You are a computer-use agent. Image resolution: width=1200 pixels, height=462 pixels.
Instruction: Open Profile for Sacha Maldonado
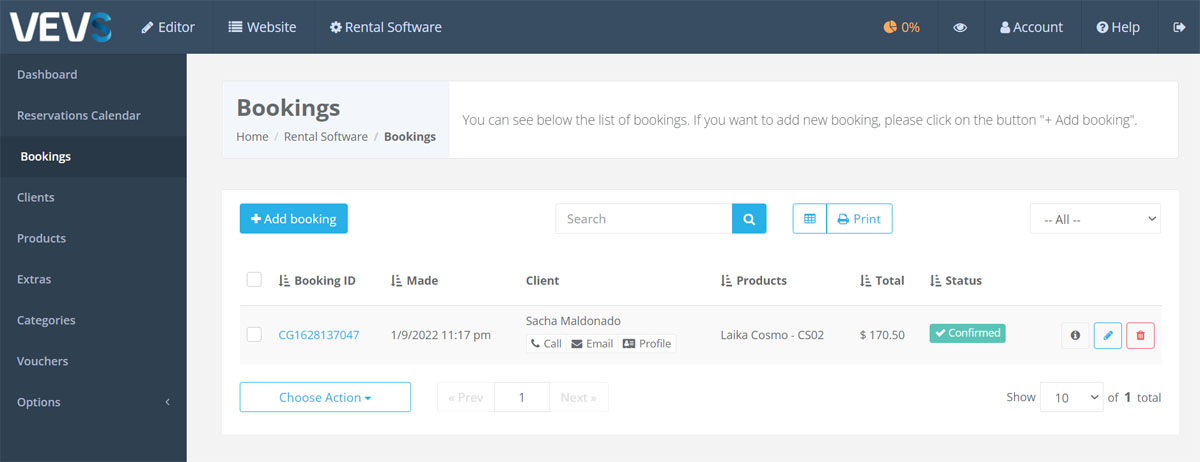[x=647, y=344]
